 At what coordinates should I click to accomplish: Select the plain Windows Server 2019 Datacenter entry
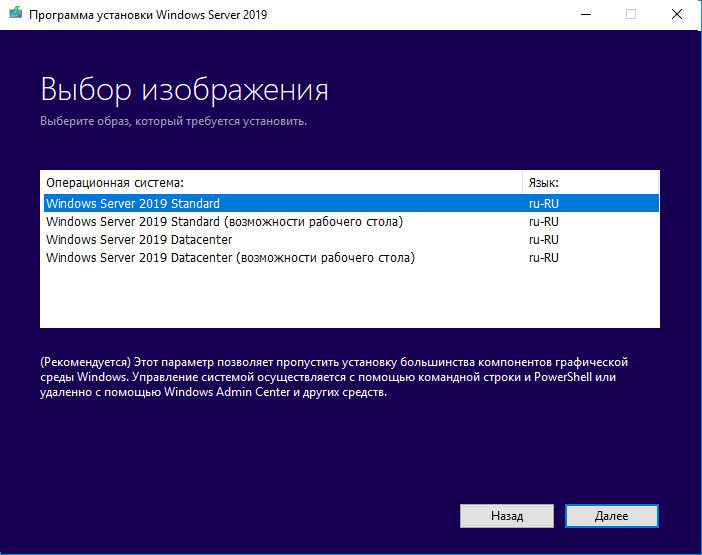point(139,240)
